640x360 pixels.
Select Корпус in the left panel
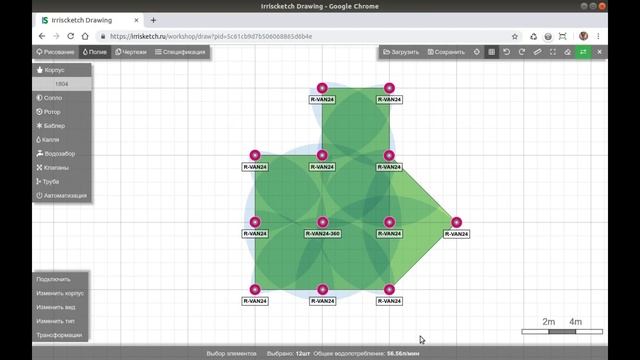(x=62, y=70)
